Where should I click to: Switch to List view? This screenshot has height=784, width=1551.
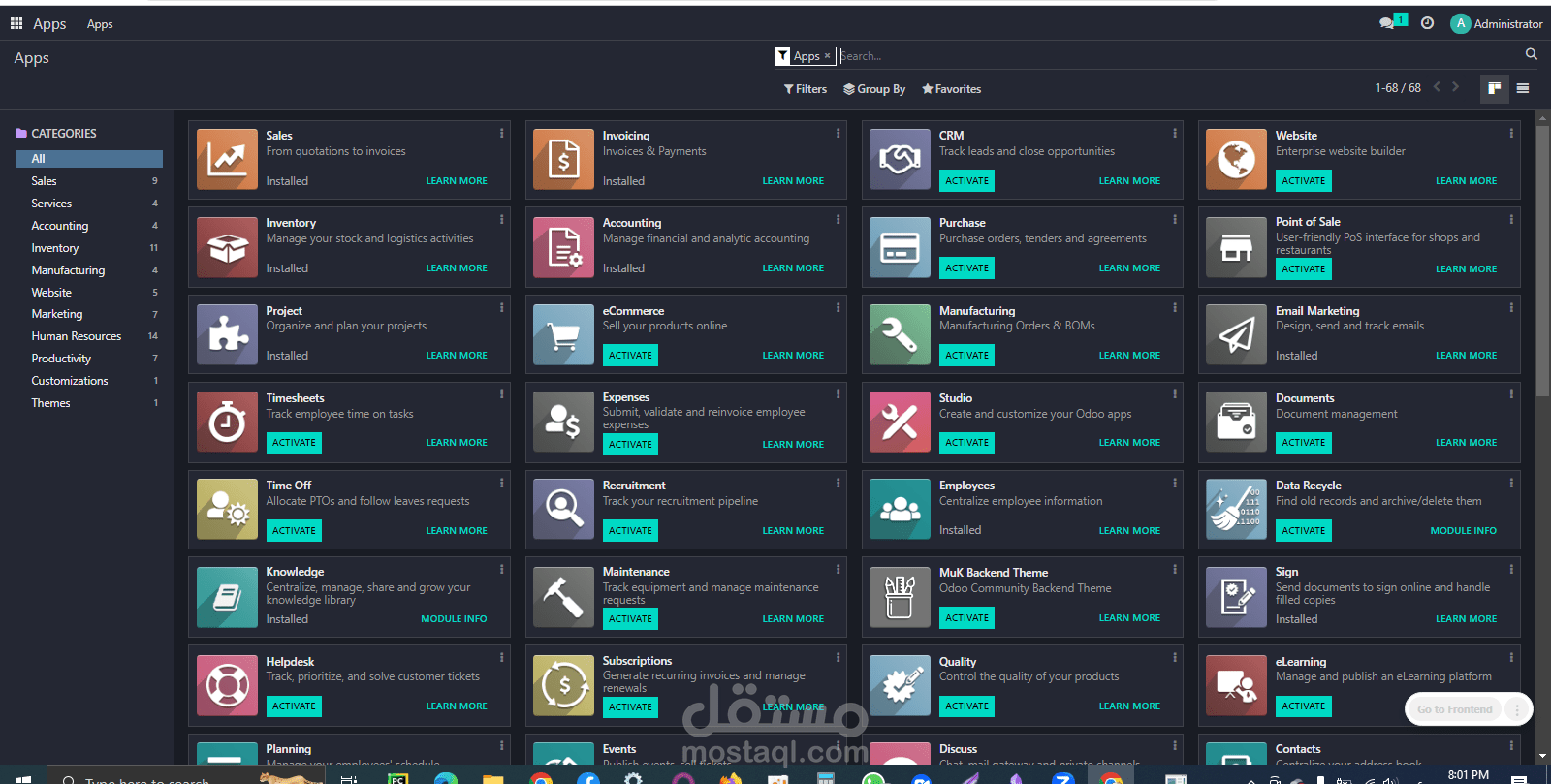1523,88
